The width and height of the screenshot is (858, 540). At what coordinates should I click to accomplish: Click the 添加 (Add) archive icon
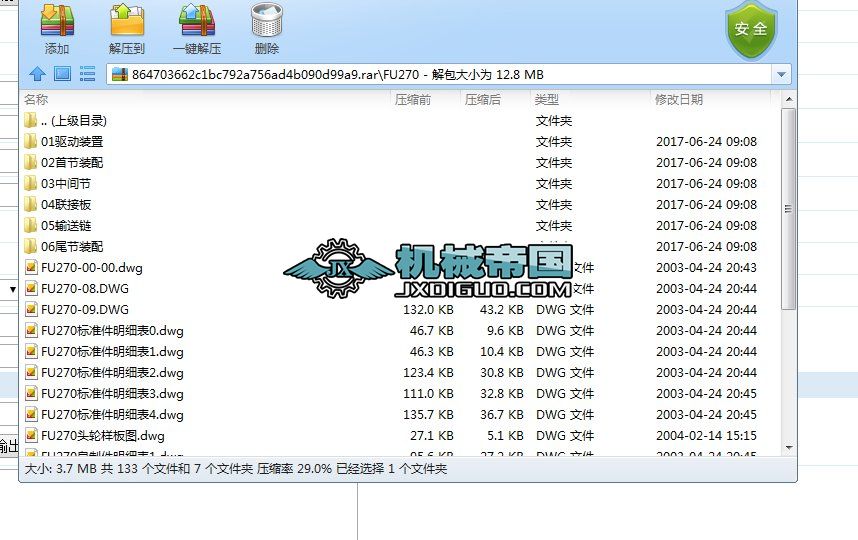point(57,20)
